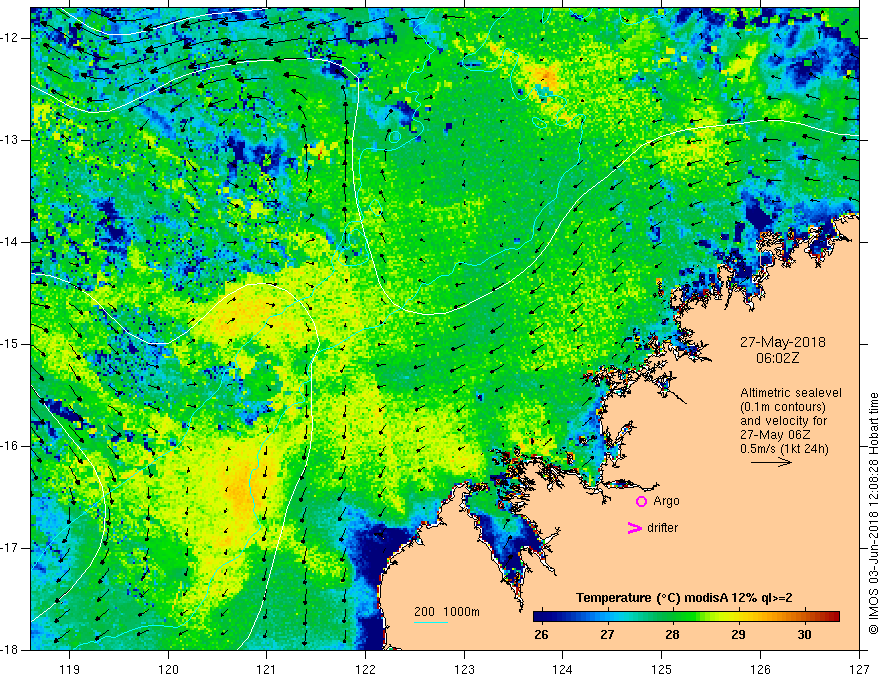
Task: Click the cyan 200 1000m depth contour legend line
Action: pyautogui.click(x=431, y=622)
